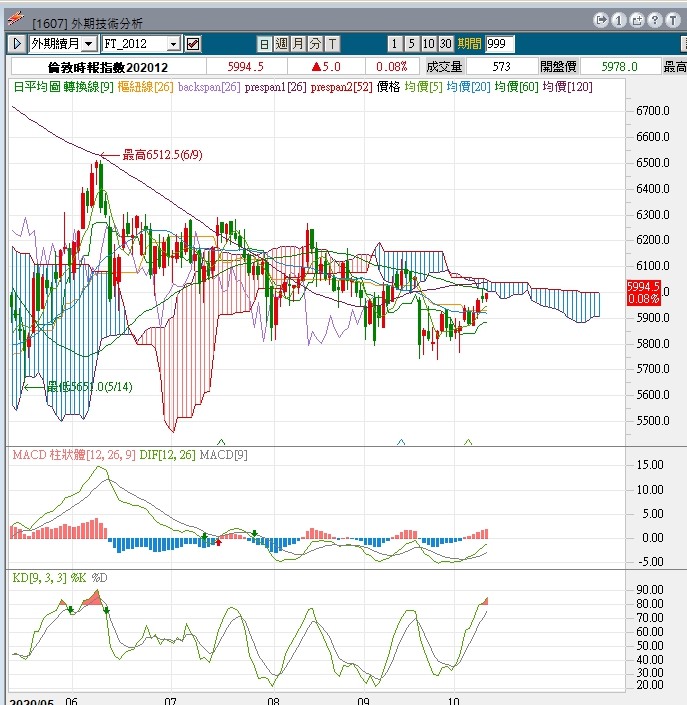687x705 pixels.
Task: Click the 5500.0 price axis label
Action: [x=653, y=421]
